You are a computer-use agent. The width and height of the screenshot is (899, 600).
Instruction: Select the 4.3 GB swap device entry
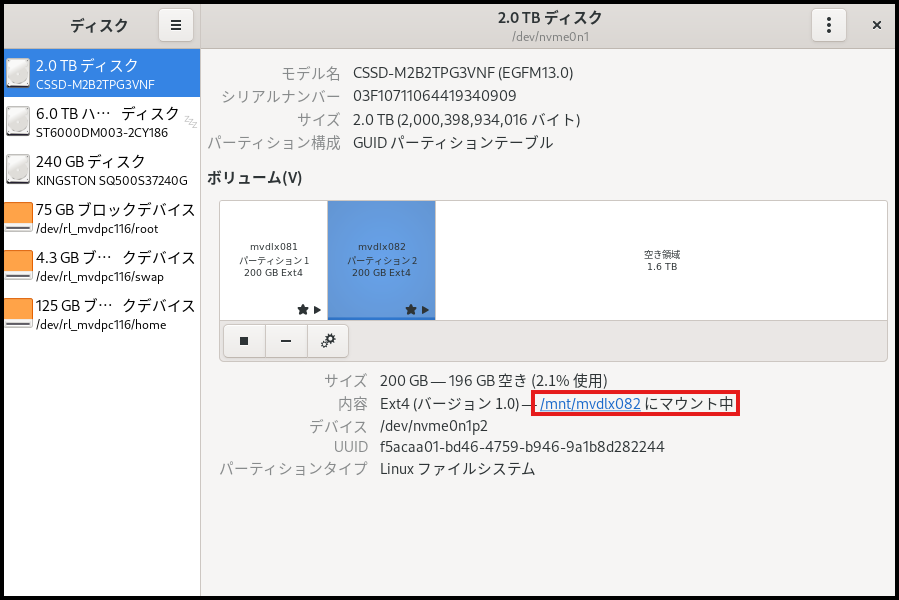tap(17, 265)
